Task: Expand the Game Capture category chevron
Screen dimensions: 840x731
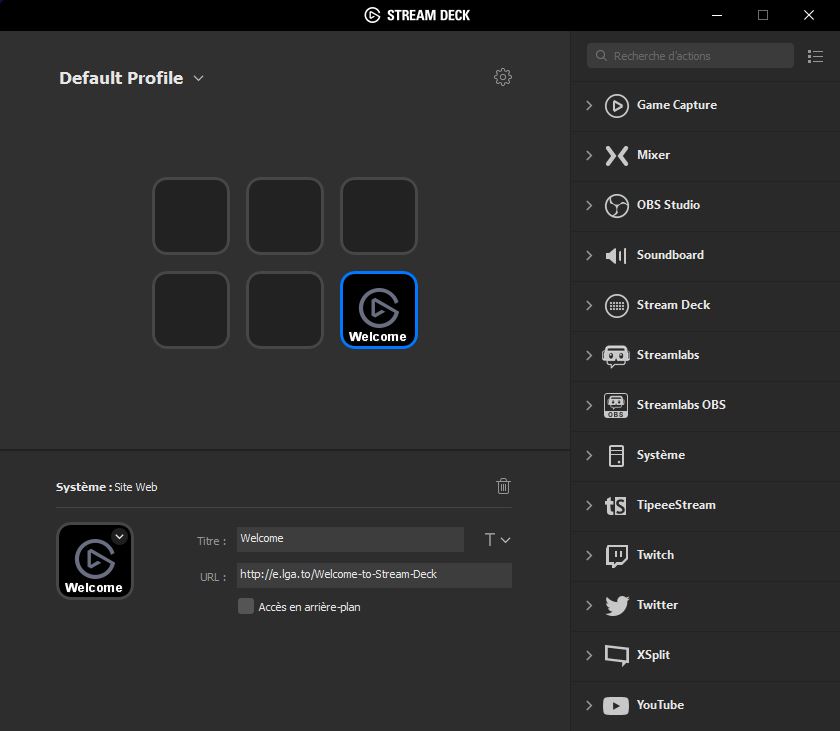Action: (589, 105)
